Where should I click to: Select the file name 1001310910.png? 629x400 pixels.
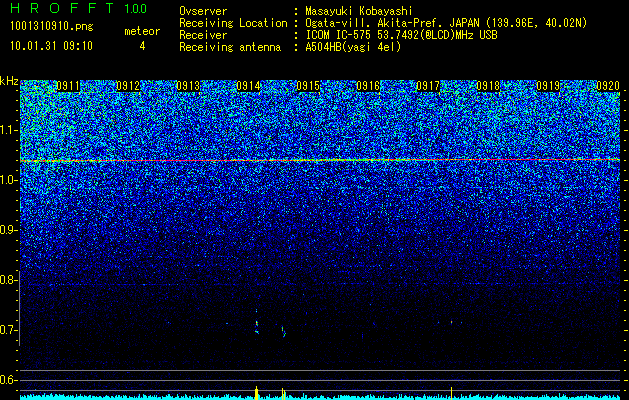(52, 26)
